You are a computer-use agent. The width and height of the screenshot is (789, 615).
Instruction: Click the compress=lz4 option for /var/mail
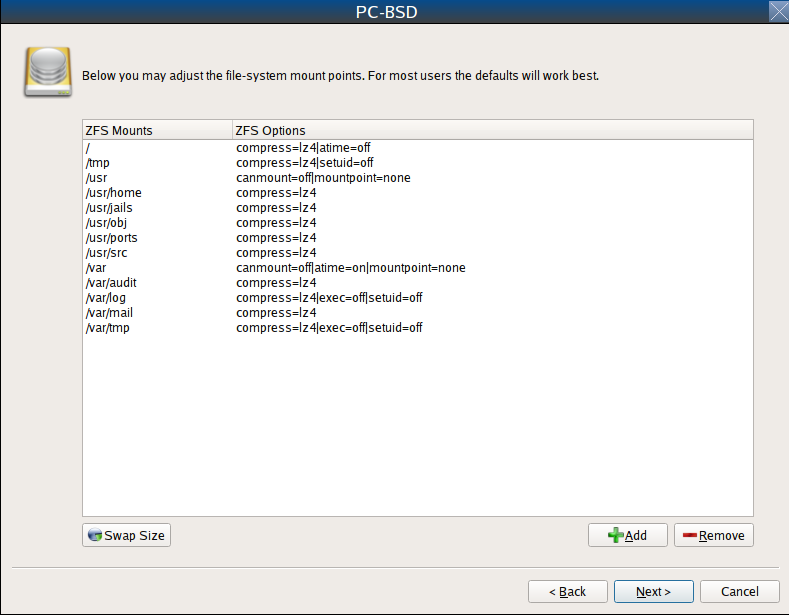pyautogui.click(x=276, y=313)
